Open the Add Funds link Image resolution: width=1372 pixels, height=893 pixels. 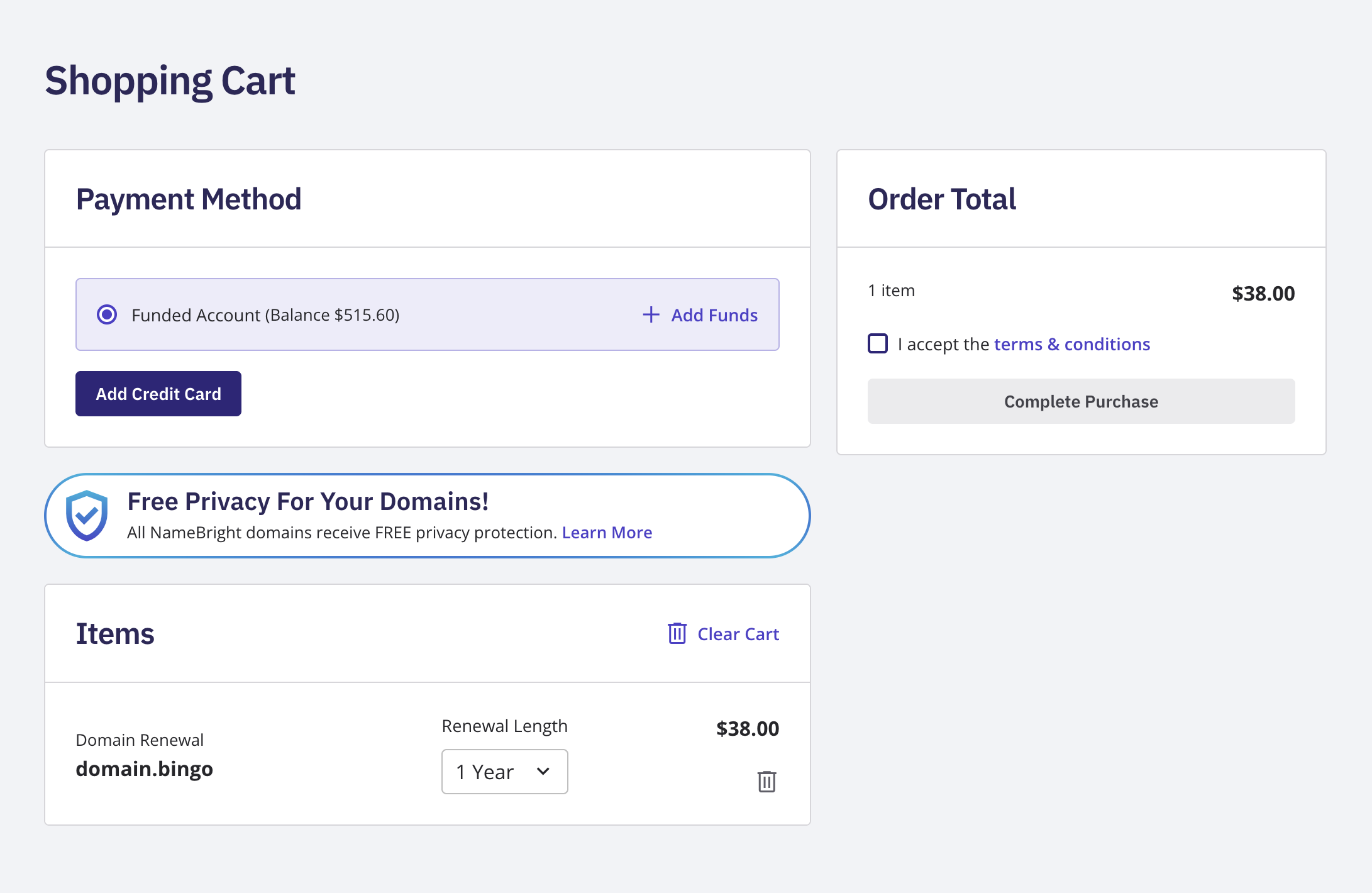(714, 314)
